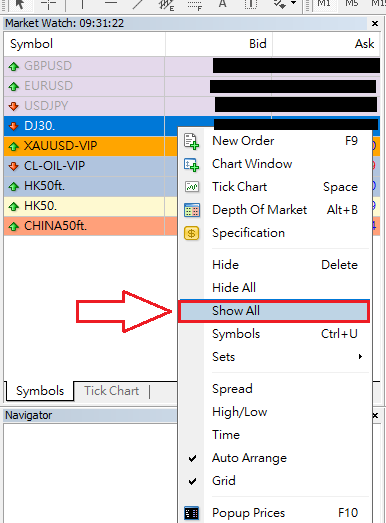Click the Popup Prices icon

point(191,513)
